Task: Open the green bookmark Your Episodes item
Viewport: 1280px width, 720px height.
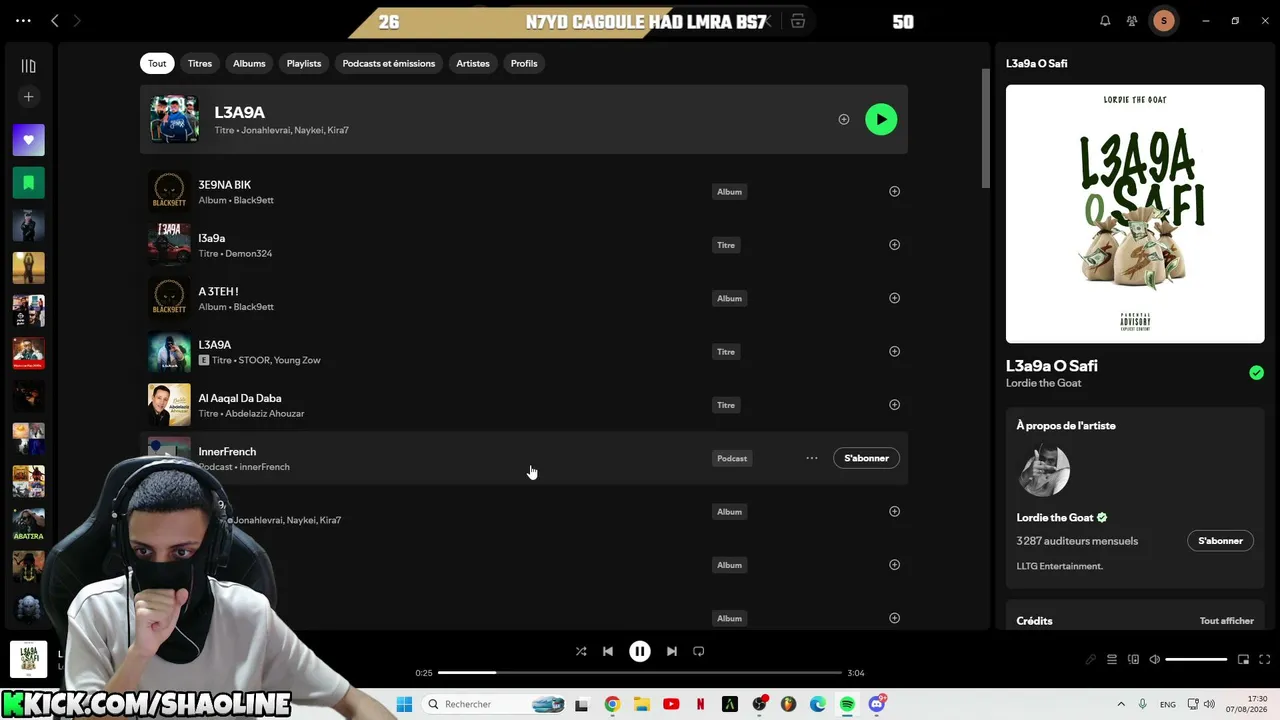Action: (28, 183)
